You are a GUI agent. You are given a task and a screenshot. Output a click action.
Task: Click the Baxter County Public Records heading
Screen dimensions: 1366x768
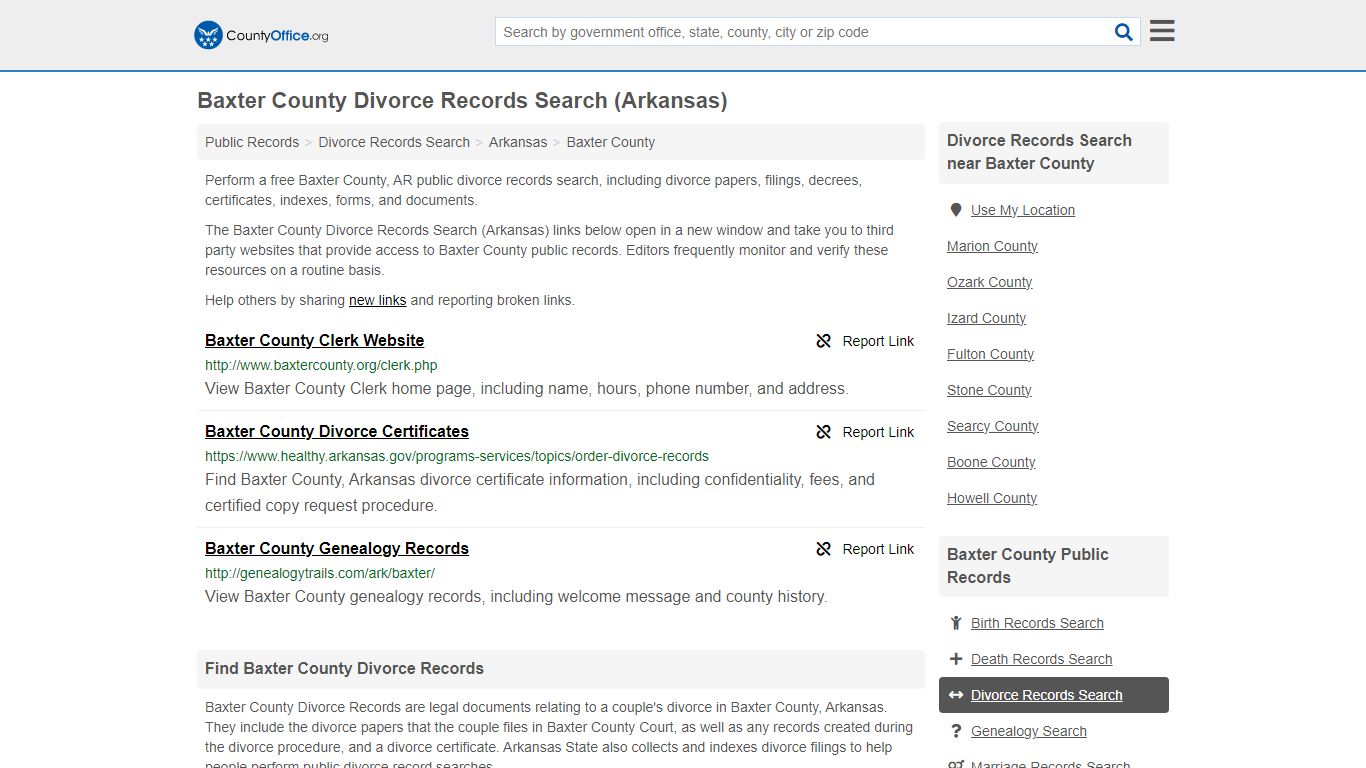(1027, 566)
